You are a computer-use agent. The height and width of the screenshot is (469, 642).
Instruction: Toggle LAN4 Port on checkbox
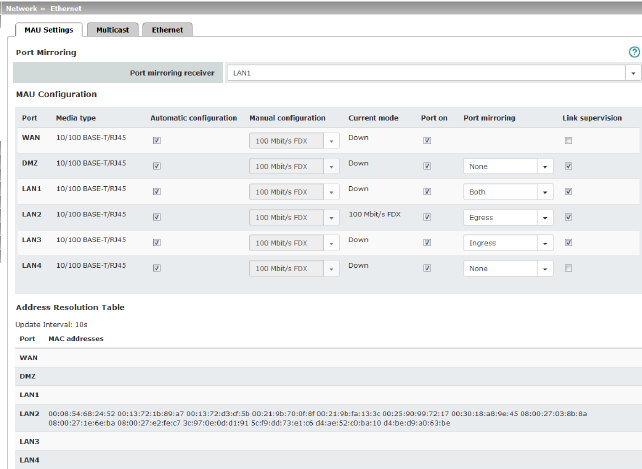pyautogui.click(x=427, y=268)
